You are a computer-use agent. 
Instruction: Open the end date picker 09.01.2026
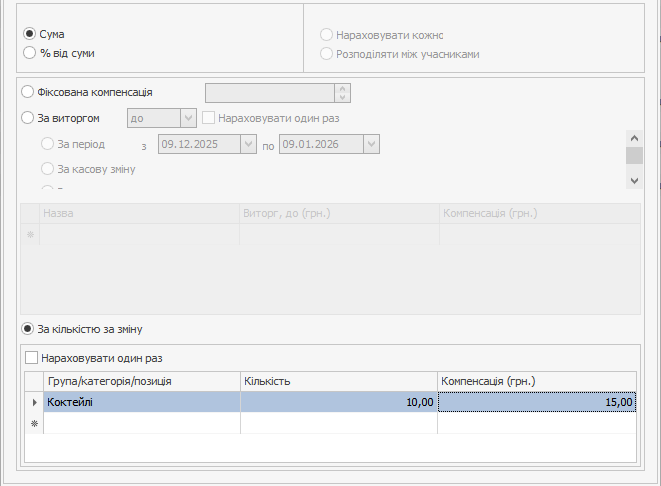pos(371,144)
